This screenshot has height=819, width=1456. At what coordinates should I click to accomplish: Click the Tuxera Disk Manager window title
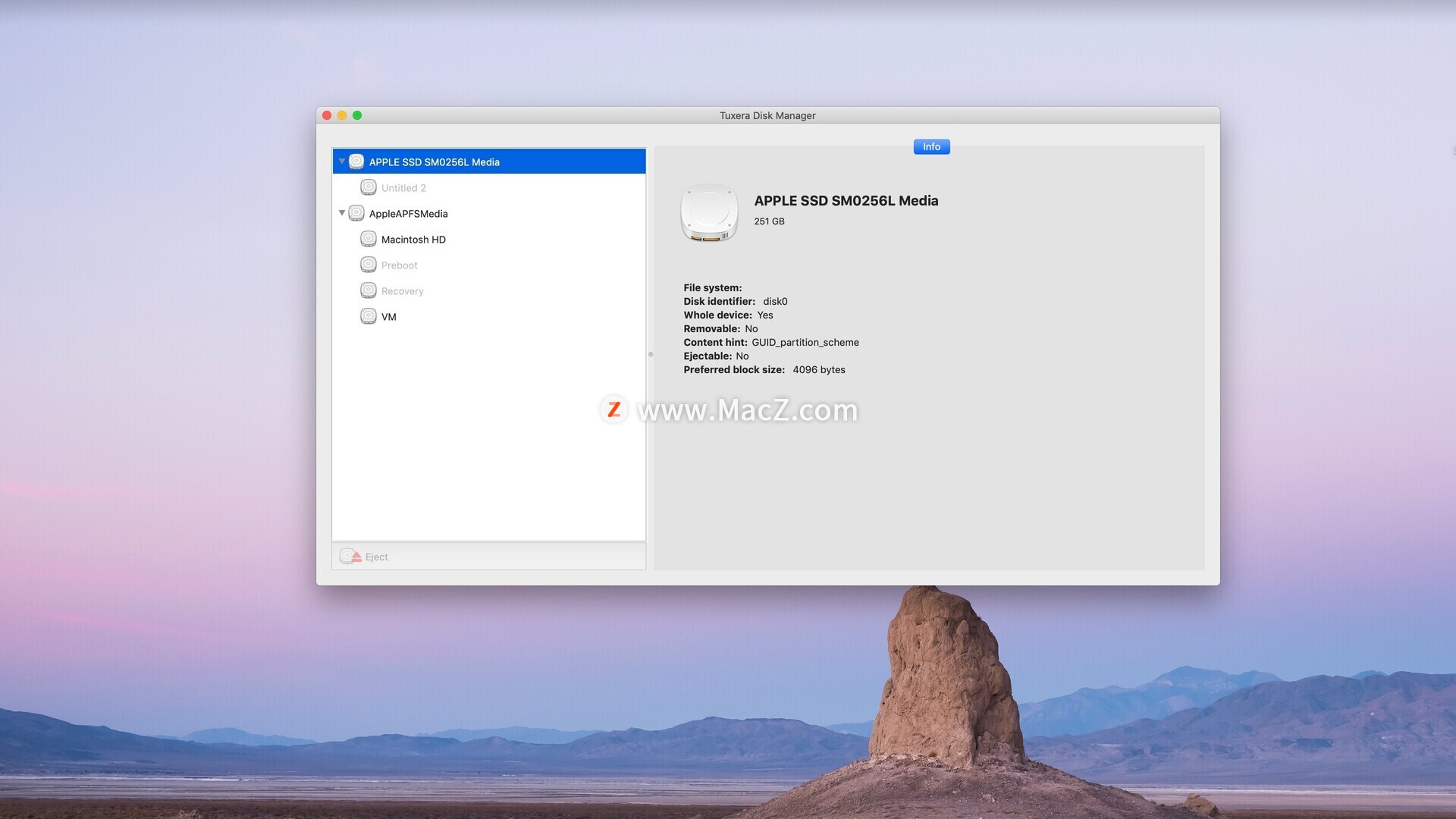point(767,116)
